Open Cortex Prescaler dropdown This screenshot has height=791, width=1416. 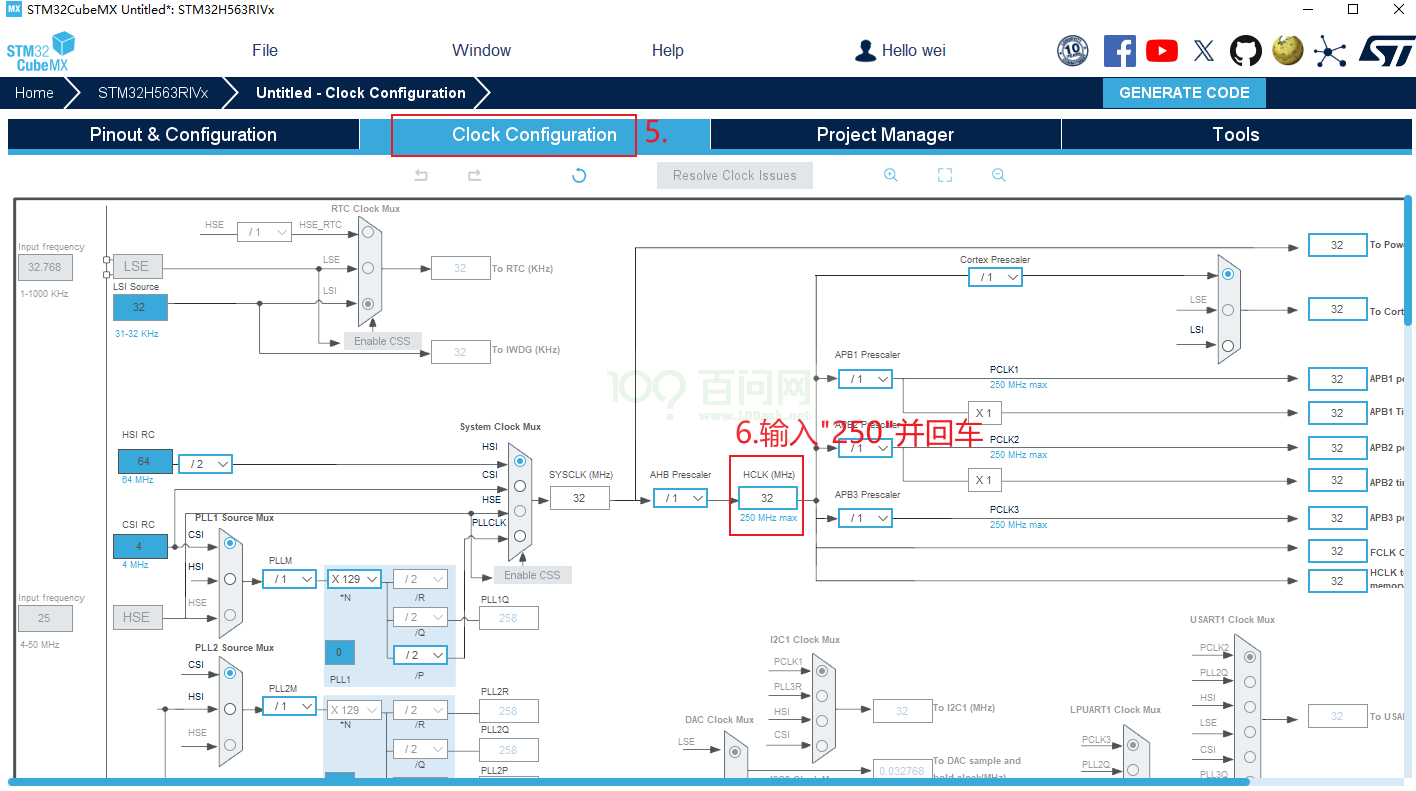995,277
